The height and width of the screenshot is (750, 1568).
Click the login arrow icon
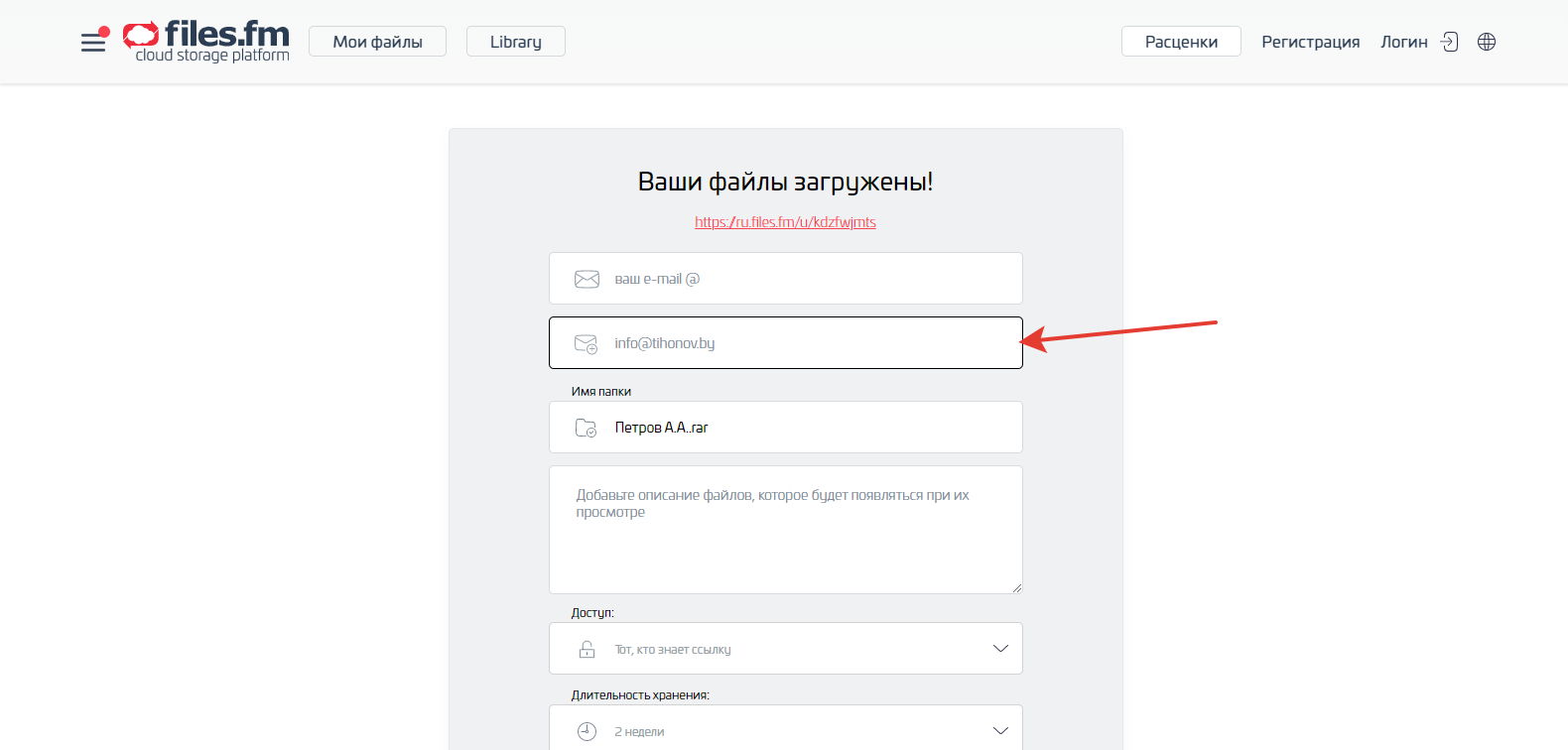(x=1450, y=42)
